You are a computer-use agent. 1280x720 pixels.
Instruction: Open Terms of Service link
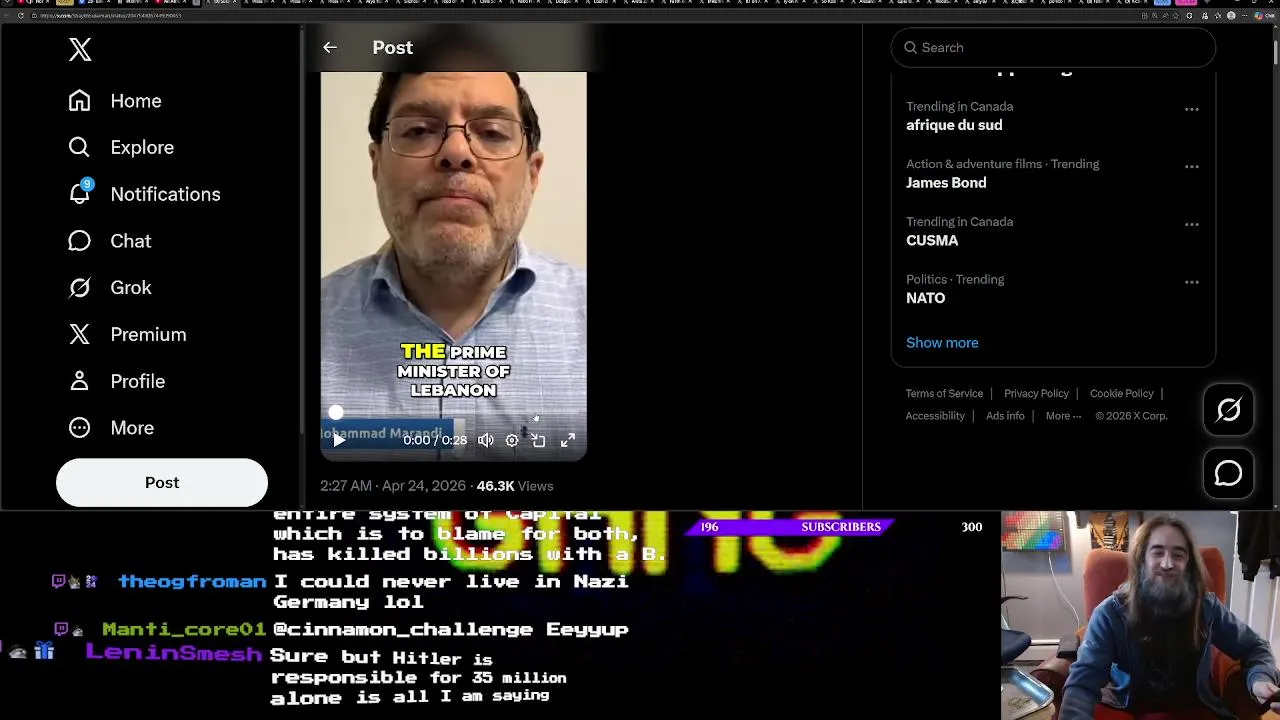(944, 393)
